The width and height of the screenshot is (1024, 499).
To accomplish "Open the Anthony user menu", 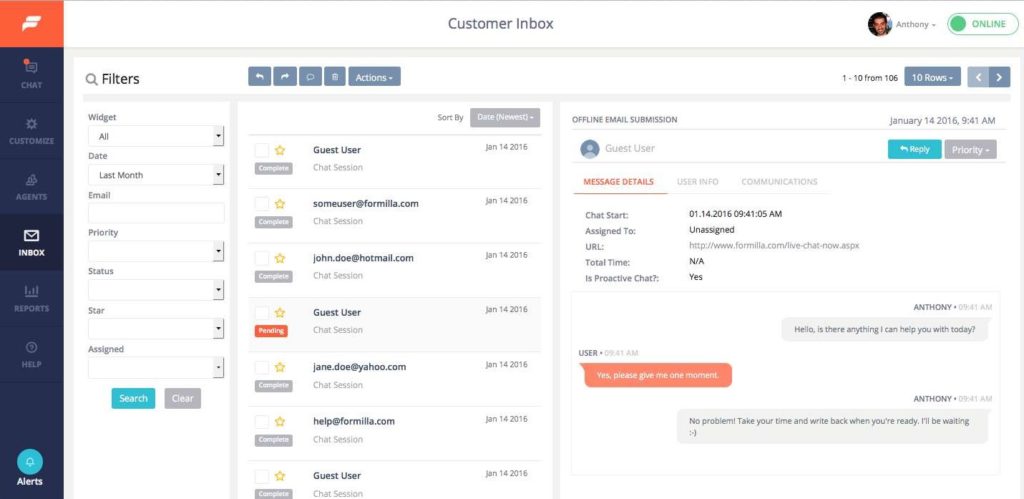I will (x=916, y=24).
